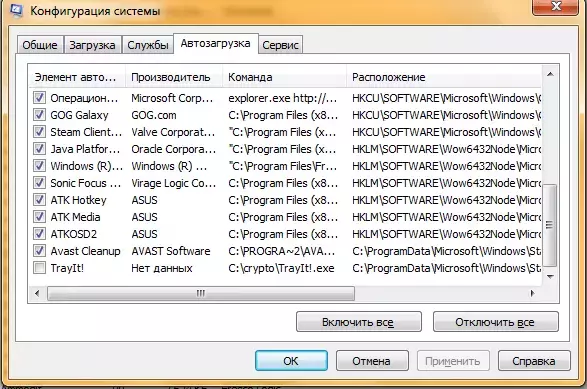This screenshot has width=587, height=389.
Task: Toggle the Java Platfor... checkbox
Action: point(39,149)
